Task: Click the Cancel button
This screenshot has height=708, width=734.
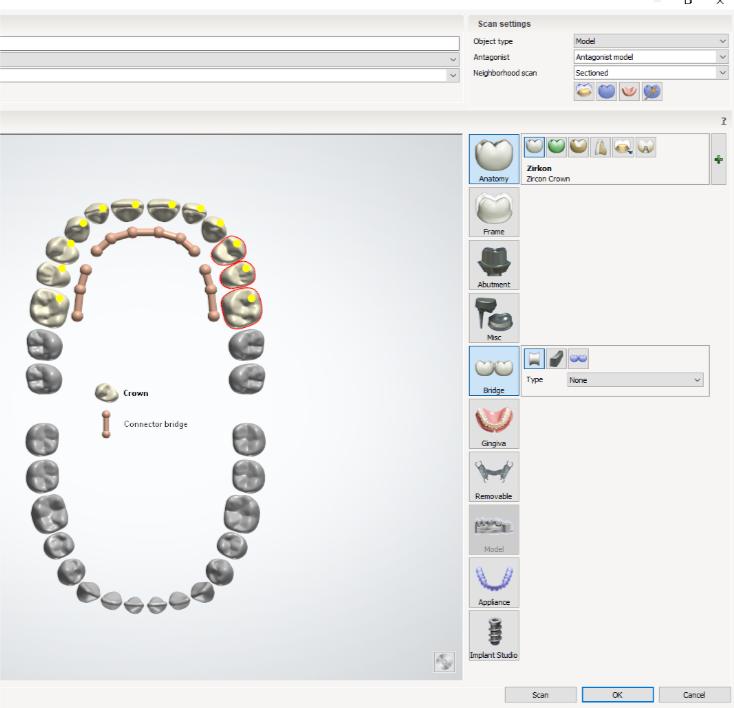Action: tap(694, 695)
